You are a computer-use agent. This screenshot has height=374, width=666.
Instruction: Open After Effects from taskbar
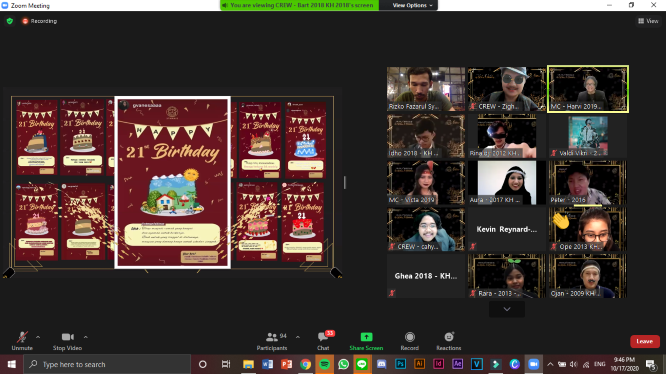point(457,364)
